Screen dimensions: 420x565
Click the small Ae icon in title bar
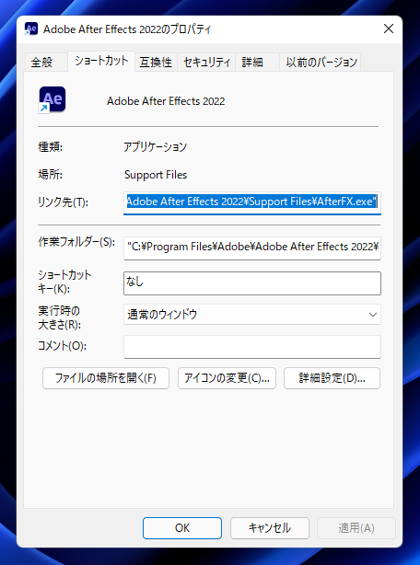click(x=31, y=29)
